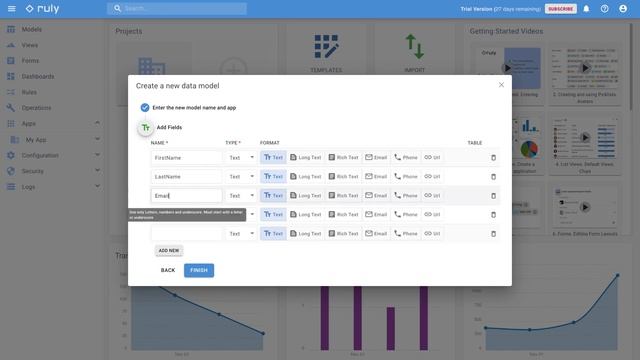Expand the Logs section chevron
This screenshot has height=360, width=640.
click(97, 186)
